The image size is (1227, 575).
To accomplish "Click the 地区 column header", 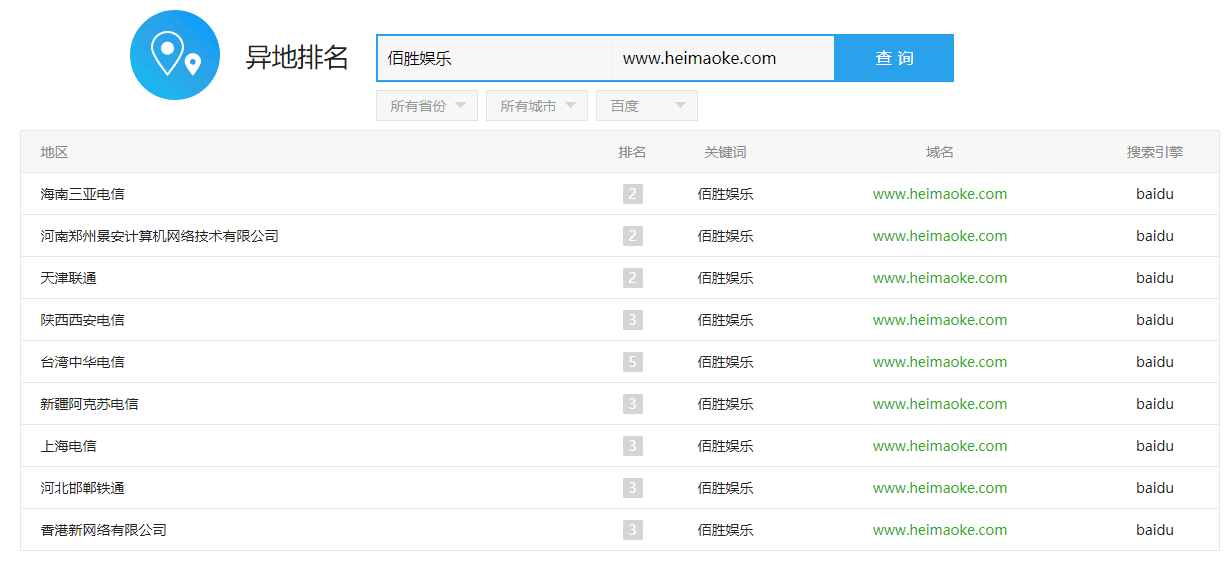I will (x=54, y=152).
